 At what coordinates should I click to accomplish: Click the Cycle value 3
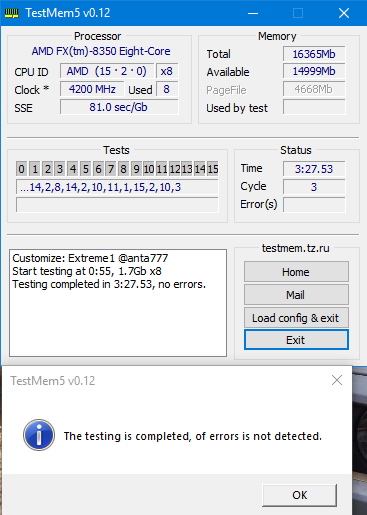click(x=314, y=187)
